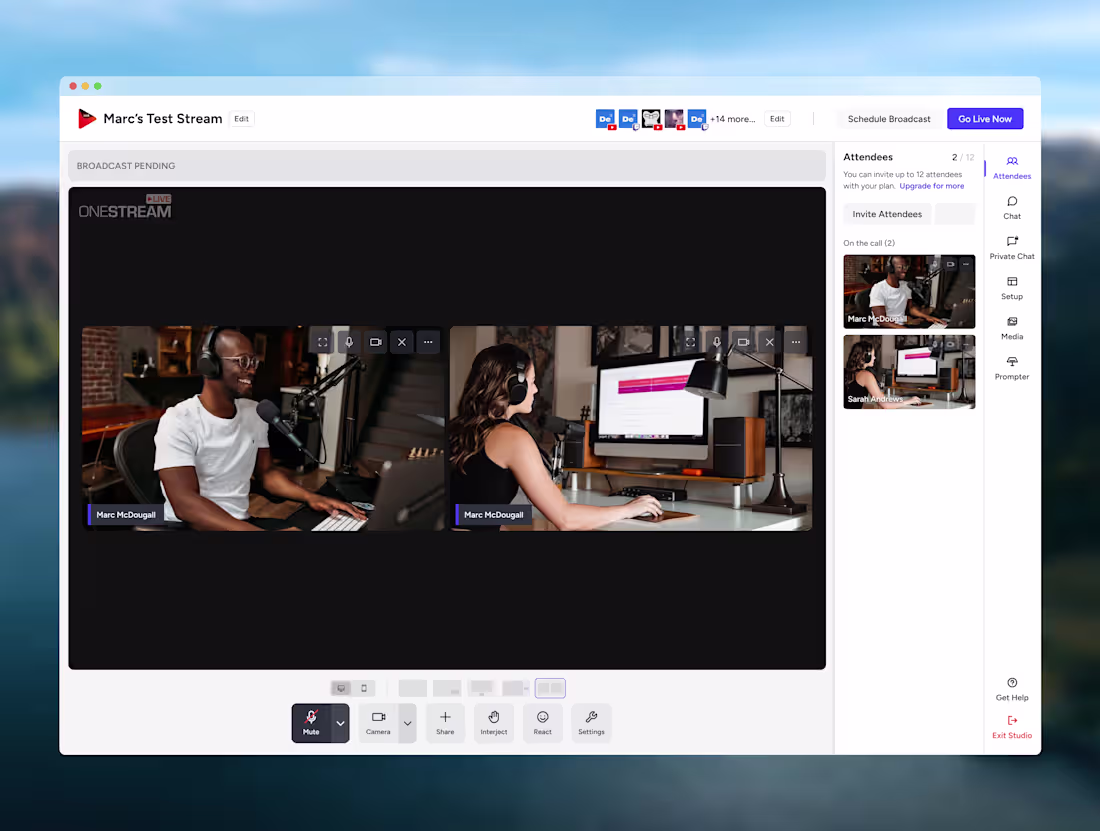The width and height of the screenshot is (1100, 831).
Task: Open the Media panel
Action: (1011, 328)
